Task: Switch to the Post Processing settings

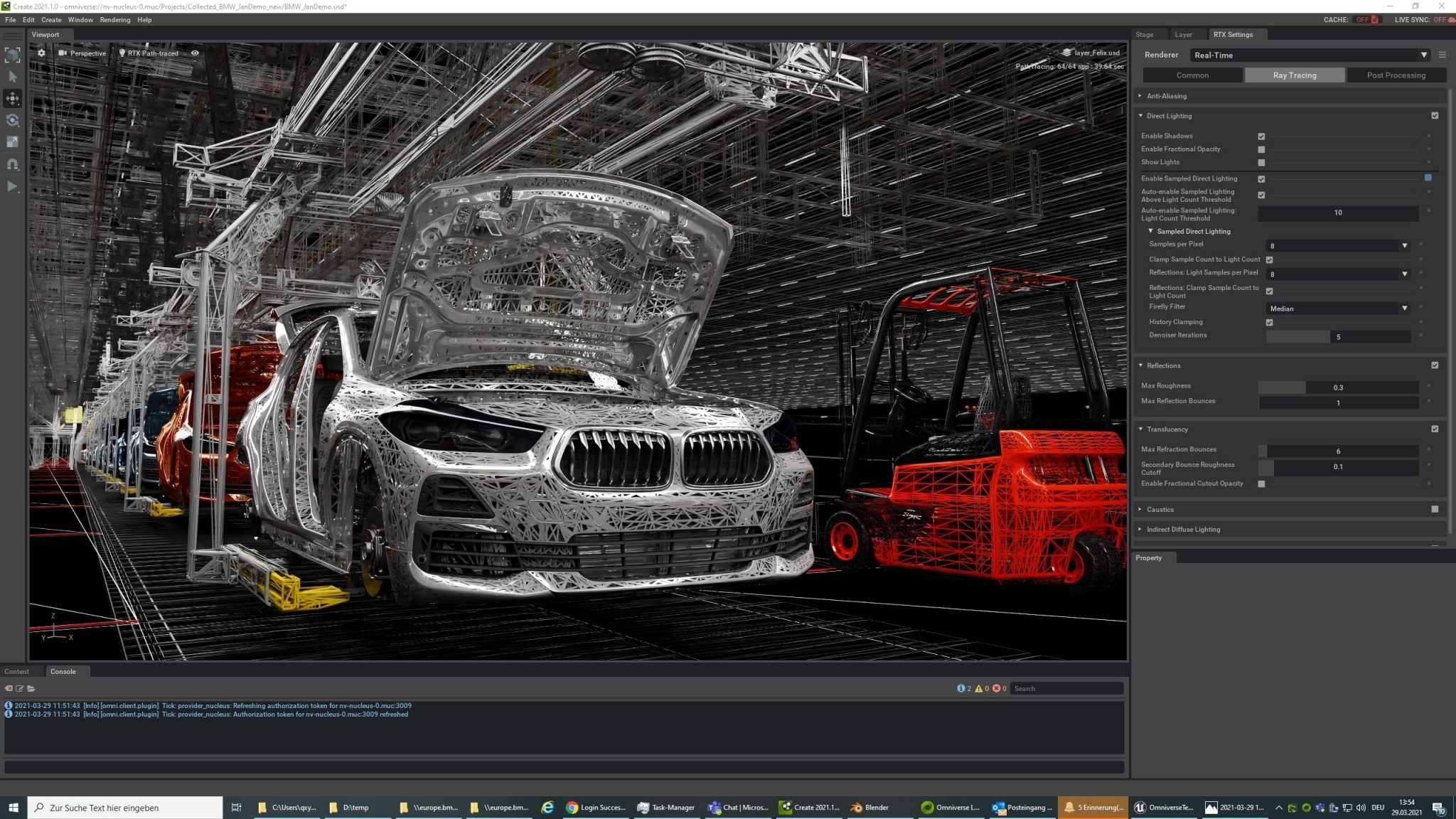Action: (x=1396, y=75)
